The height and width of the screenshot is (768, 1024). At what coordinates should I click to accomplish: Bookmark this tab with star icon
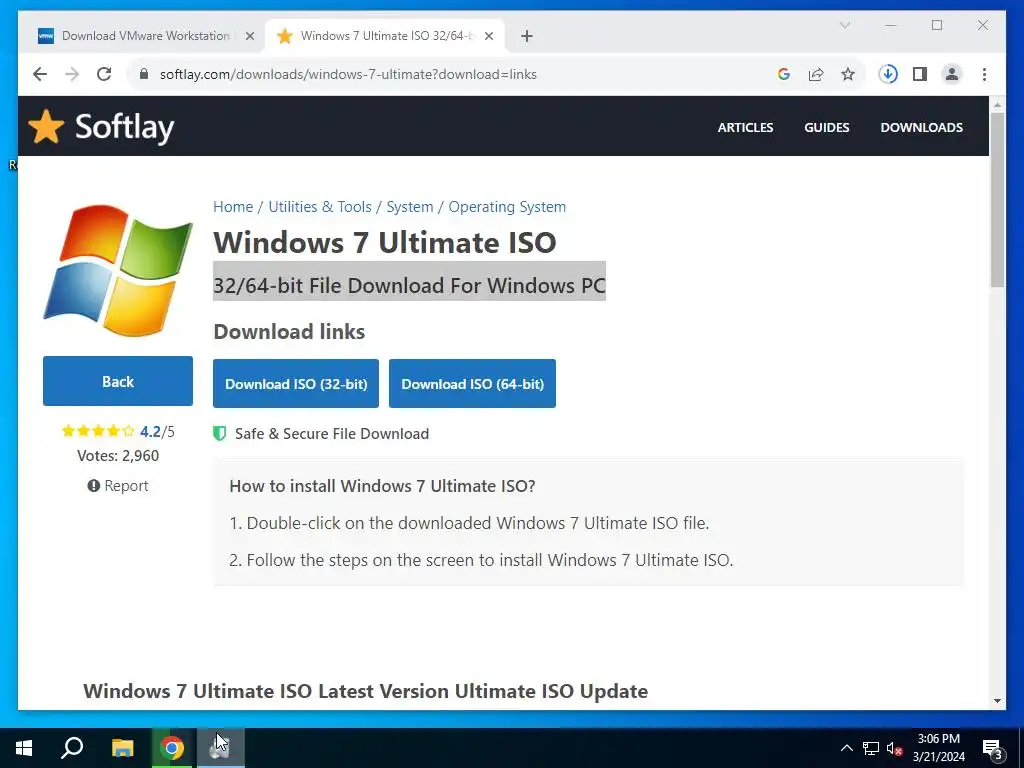point(848,74)
